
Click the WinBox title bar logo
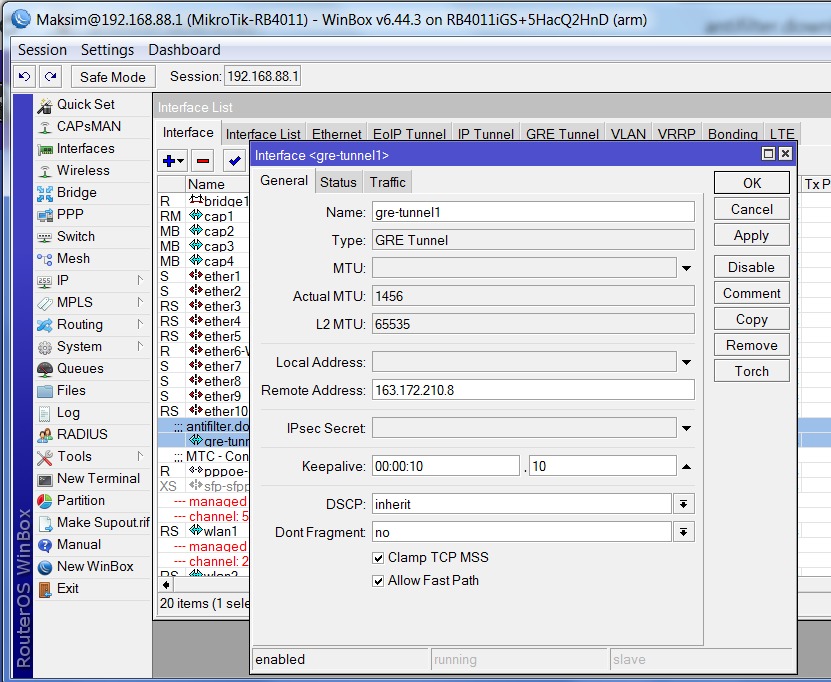click(x=21, y=19)
